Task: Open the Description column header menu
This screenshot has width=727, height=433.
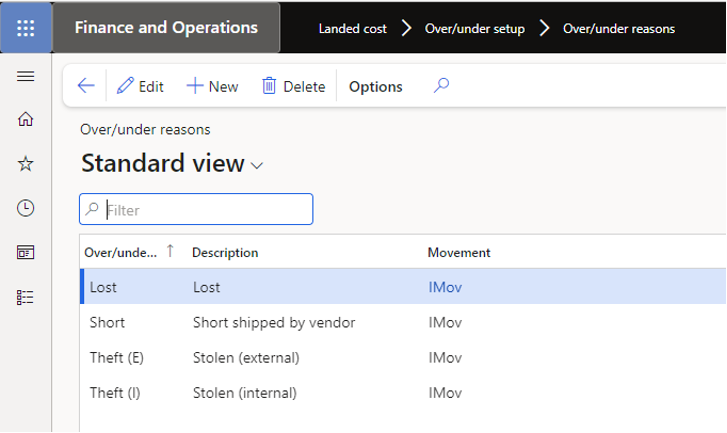Action: tap(225, 253)
